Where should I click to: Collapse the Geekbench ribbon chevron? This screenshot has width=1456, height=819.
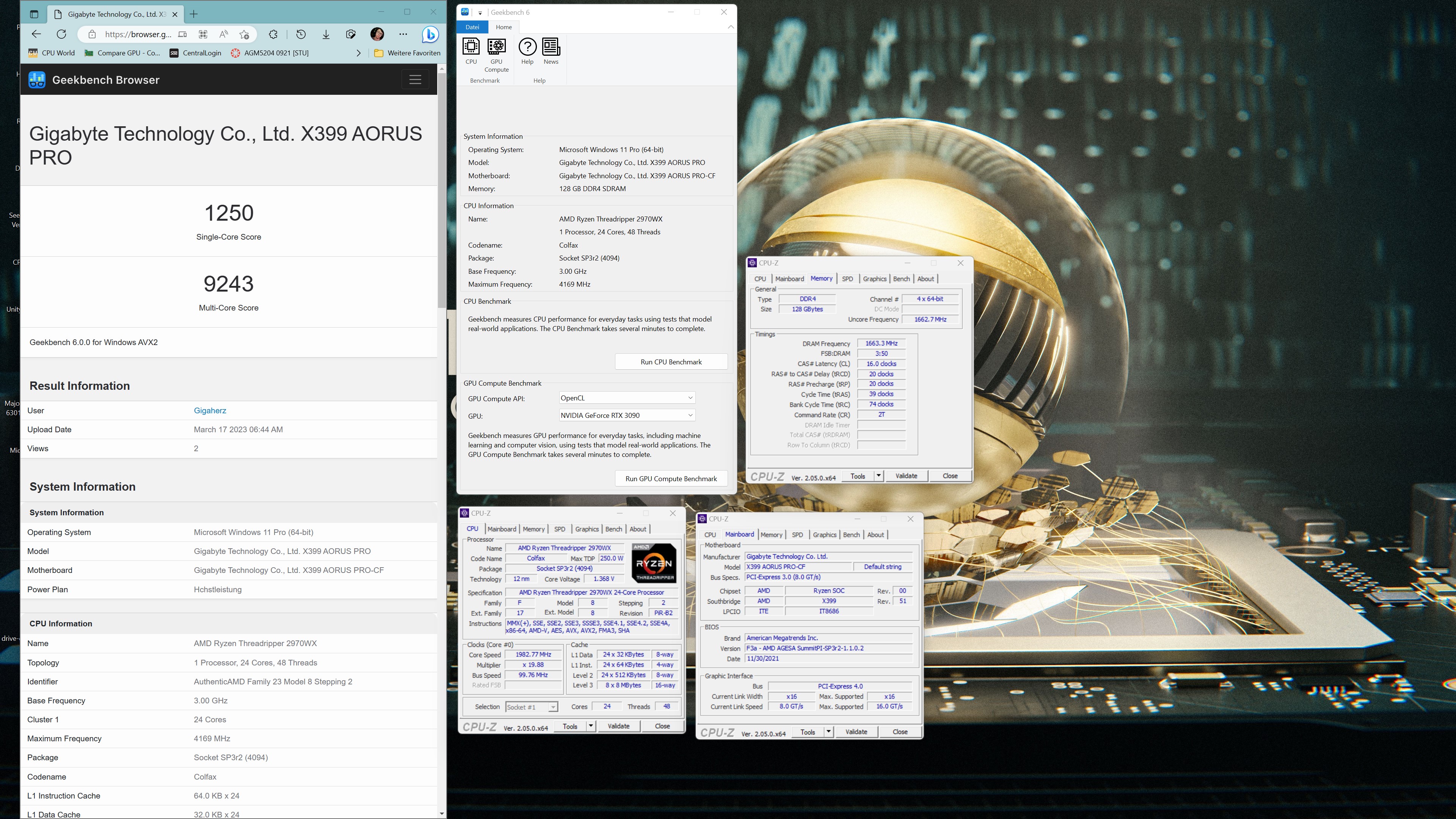pyautogui.click(x=730, y=27)
